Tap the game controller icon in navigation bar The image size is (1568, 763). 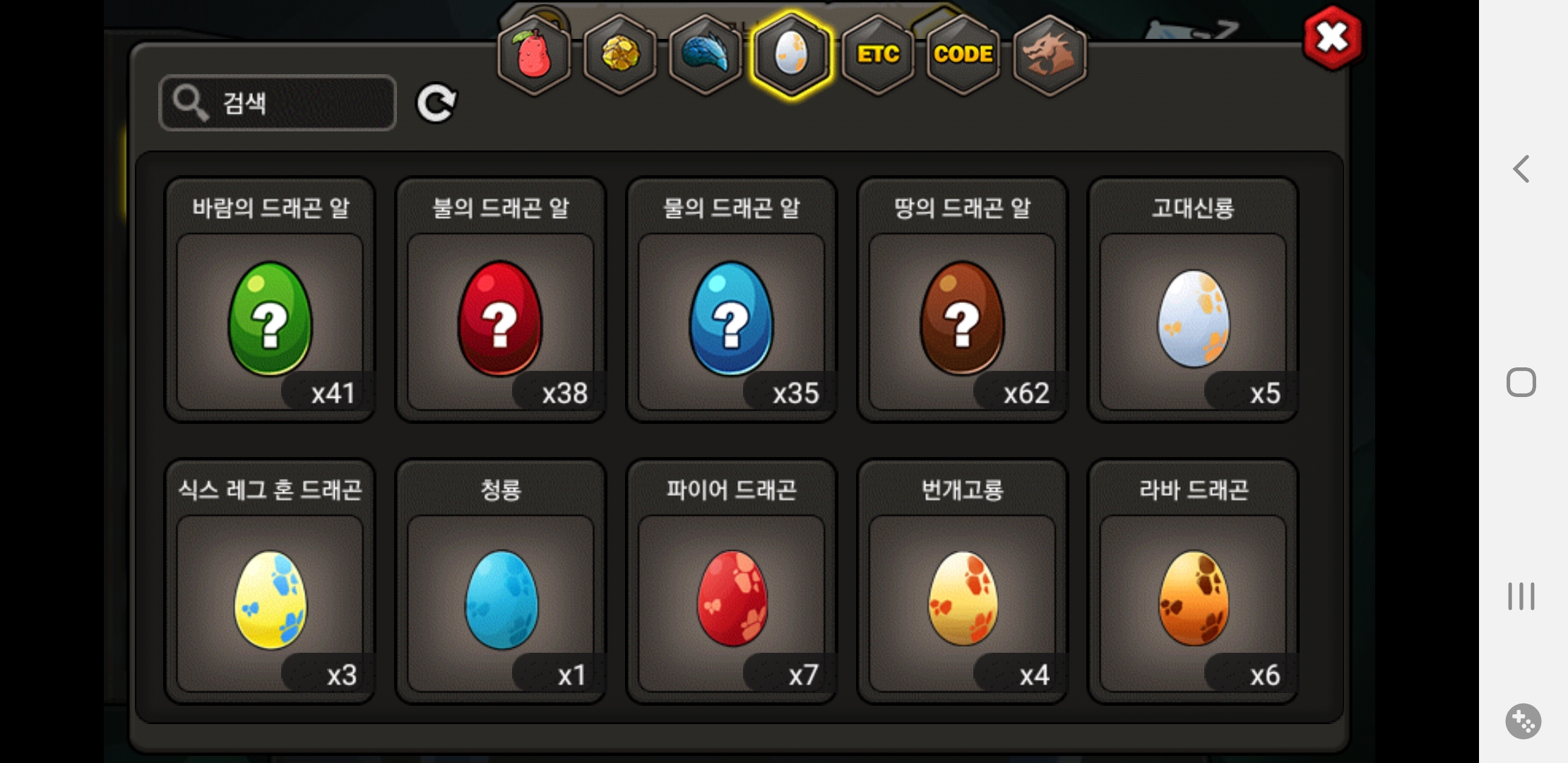click(1523, 721)
